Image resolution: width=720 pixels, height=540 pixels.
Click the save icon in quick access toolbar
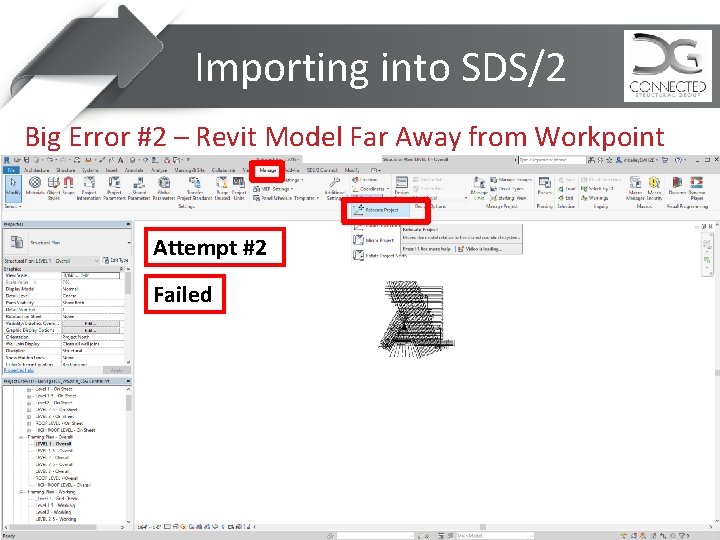pos(26,160)
